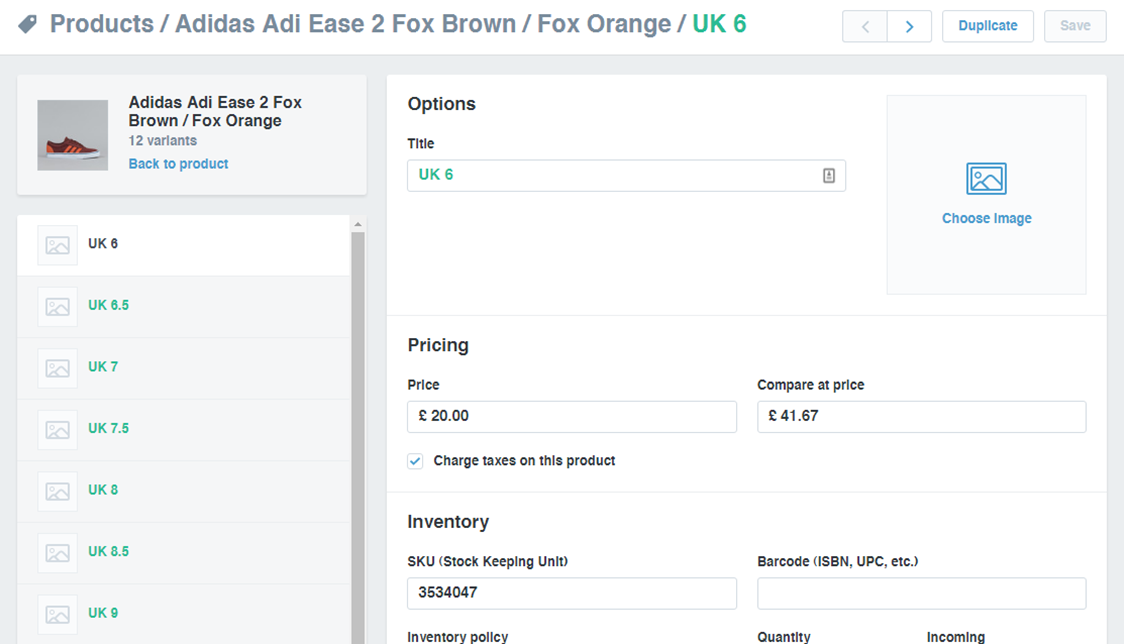Click image placeholder icon for UK 8

pyautogui.click(x=57, y=492)
